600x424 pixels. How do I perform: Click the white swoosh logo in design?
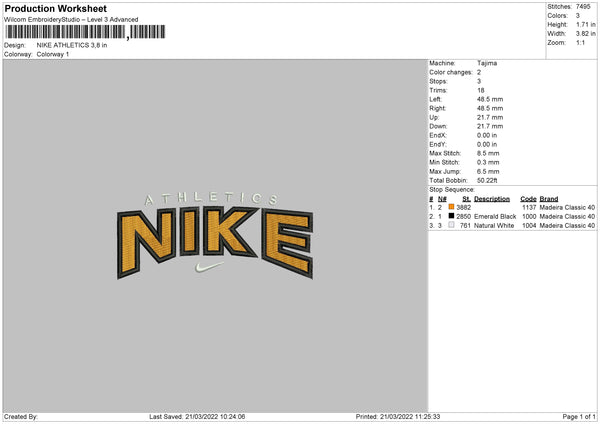209,267
